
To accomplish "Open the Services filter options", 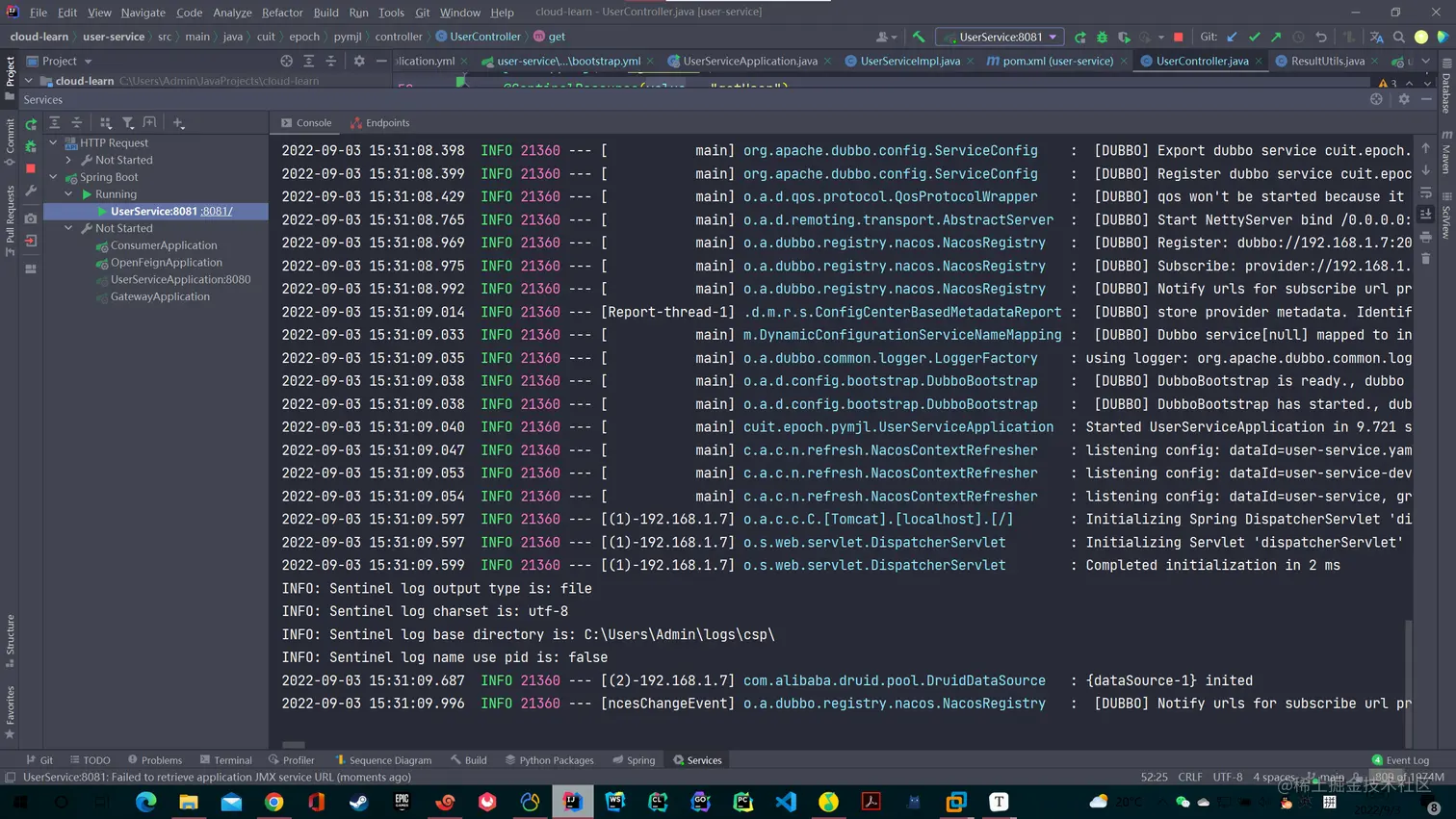I will point(128,123).
